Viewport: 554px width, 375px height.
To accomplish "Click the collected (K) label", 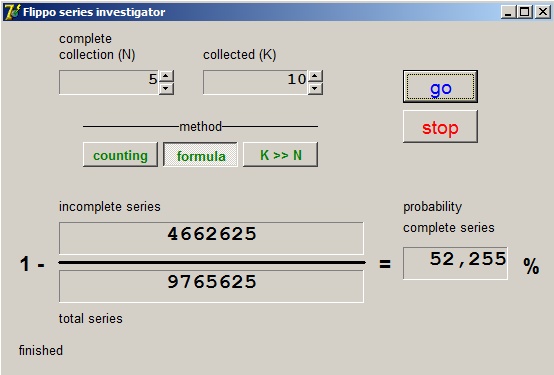I will [240, 55].
